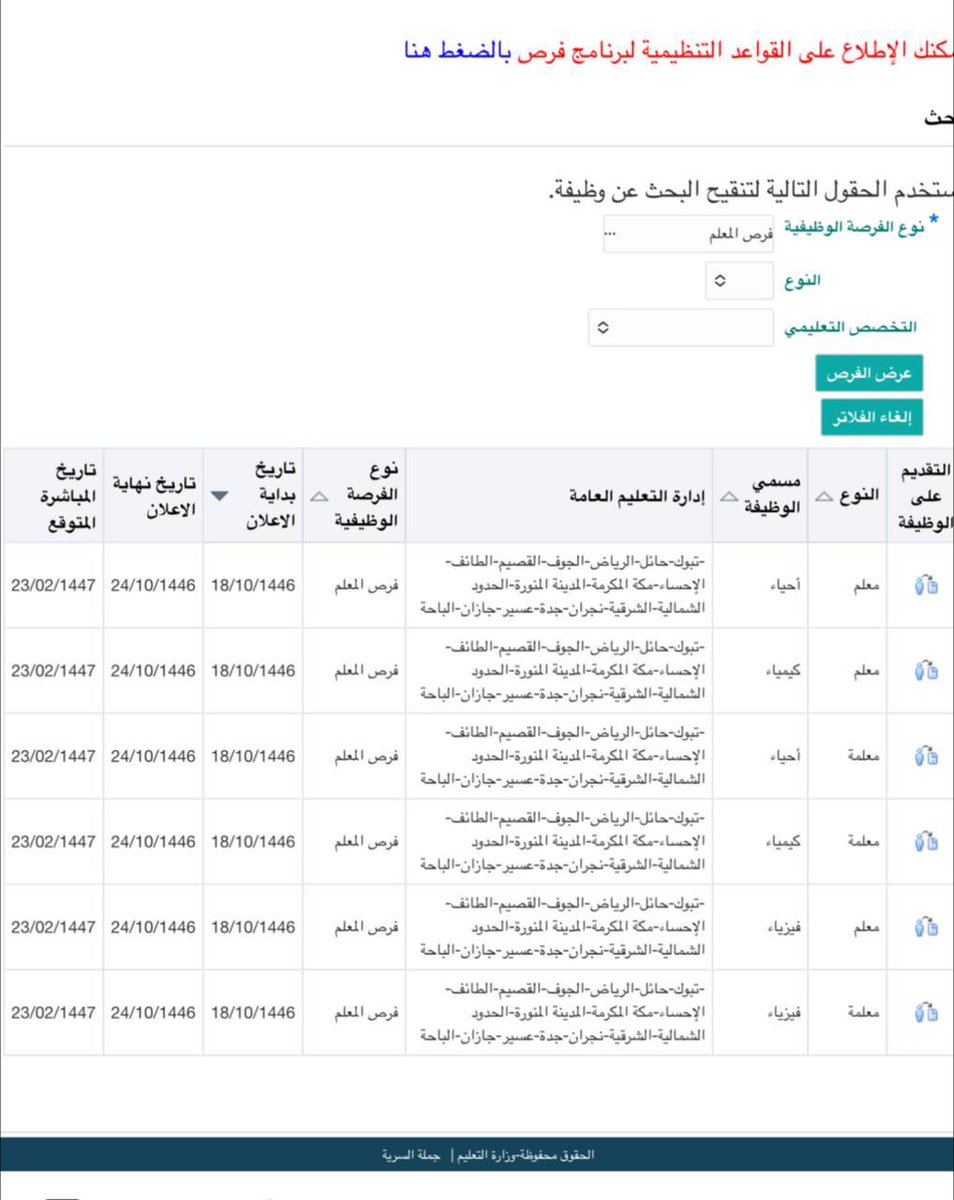Click the إلغاء الفلاتر button
Viewport: 954px width, 1200px height.
pos(871,417)
